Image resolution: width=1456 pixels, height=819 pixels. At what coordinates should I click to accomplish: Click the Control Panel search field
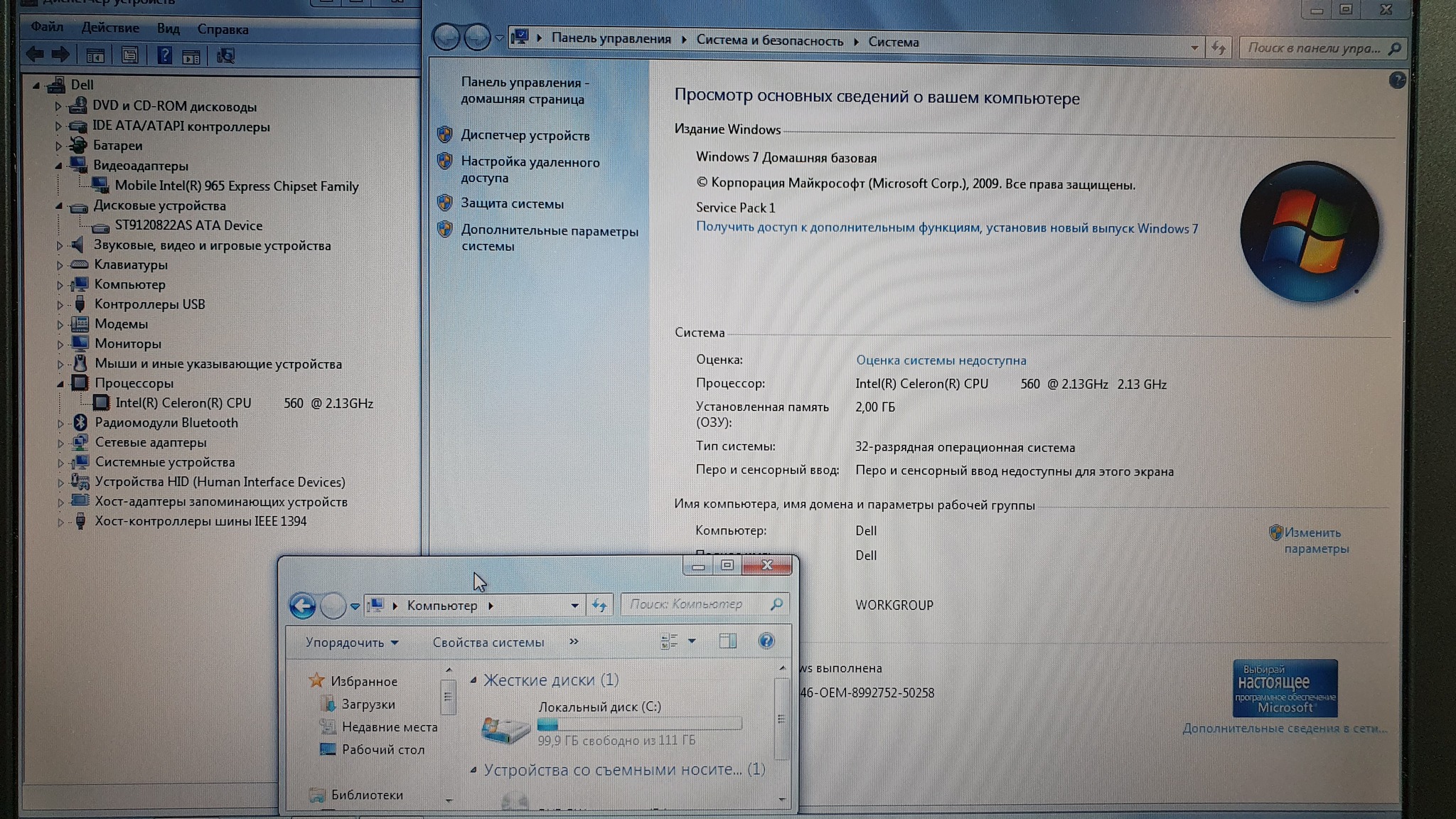tap(1312, 48)
